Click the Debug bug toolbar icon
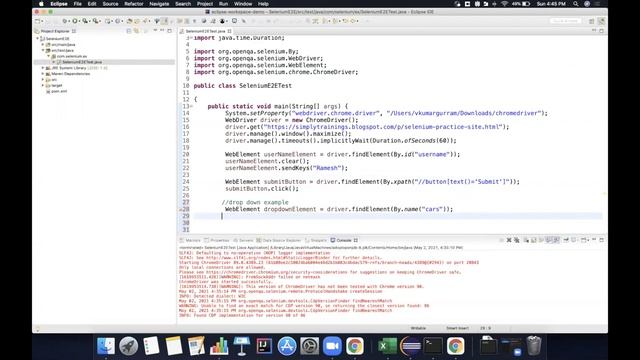 coord(64,21)
